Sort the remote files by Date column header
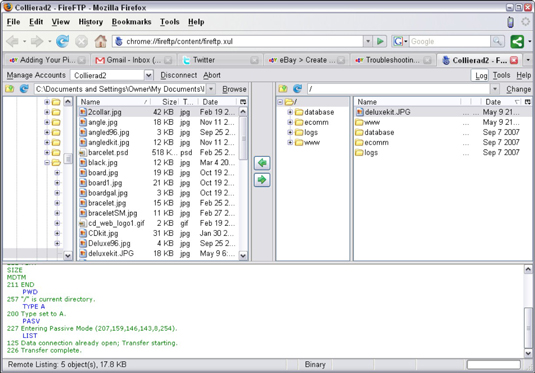Image resolution: width=535 pixels, height=373 pixels. click(x=502, y=102)
